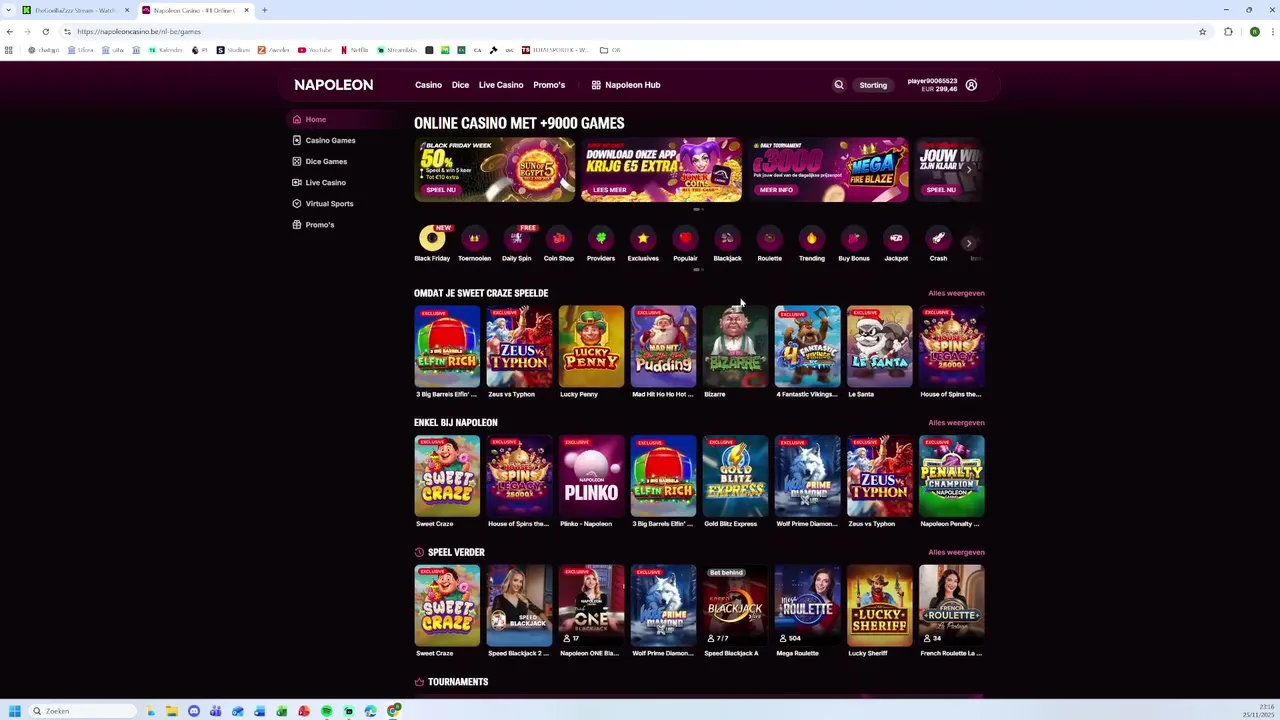Open the YouTube bookmark in bookmarks bar
1280x720 pixels.
[315, 50]
